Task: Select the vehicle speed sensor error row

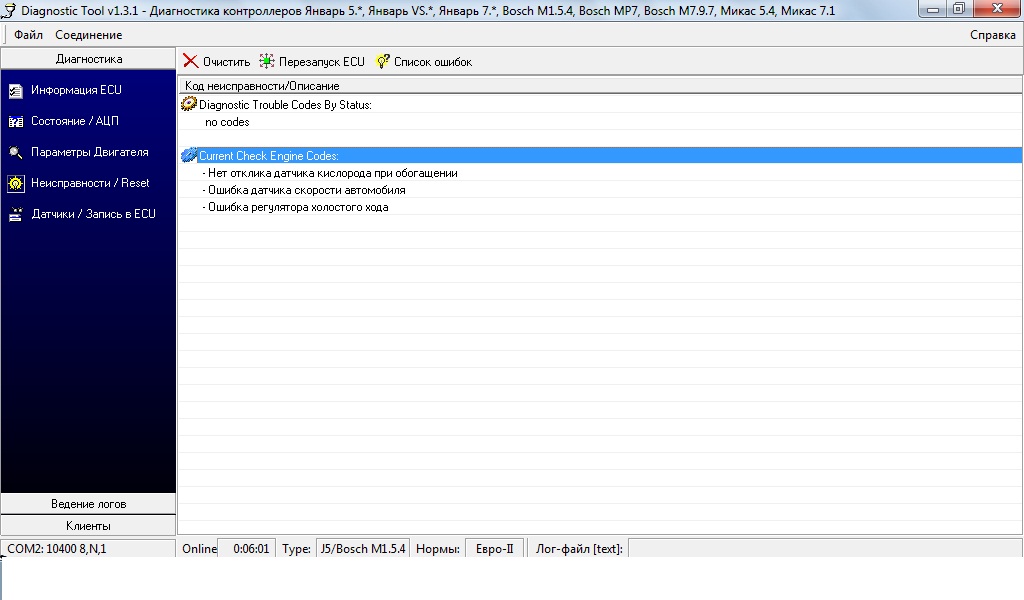Action: coord(304,190)
